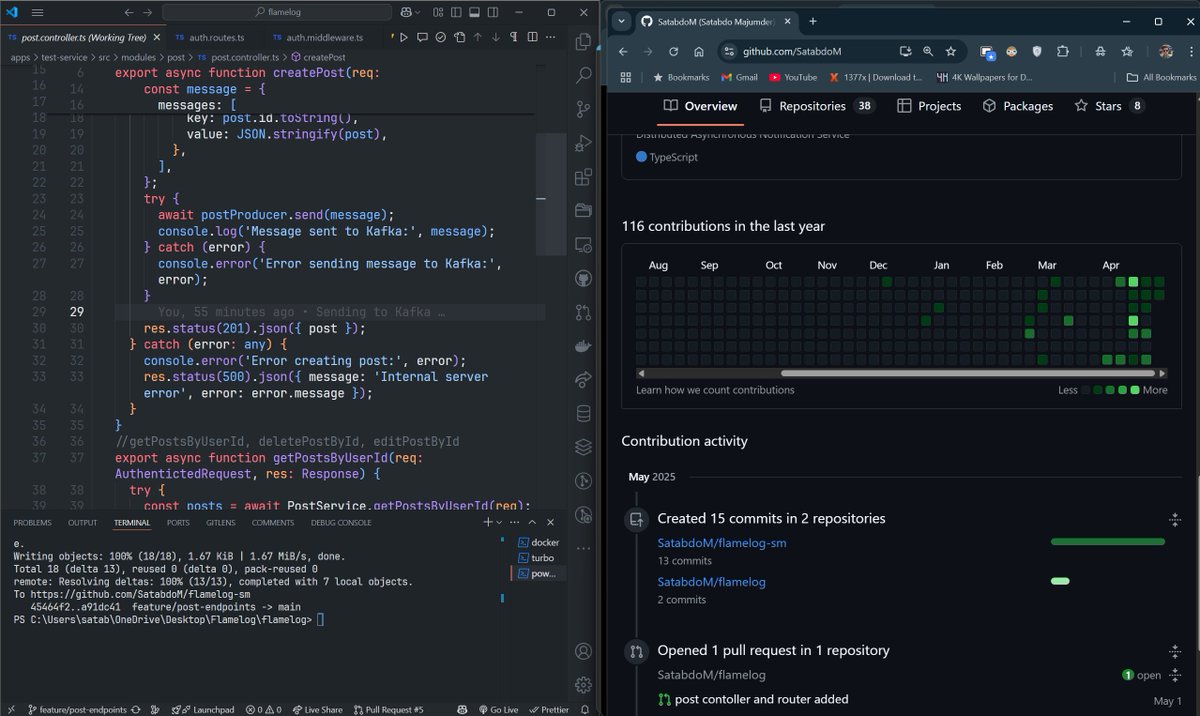Click the VS Code hamburger menu
1200x716 pixels.
click(37, 13)
